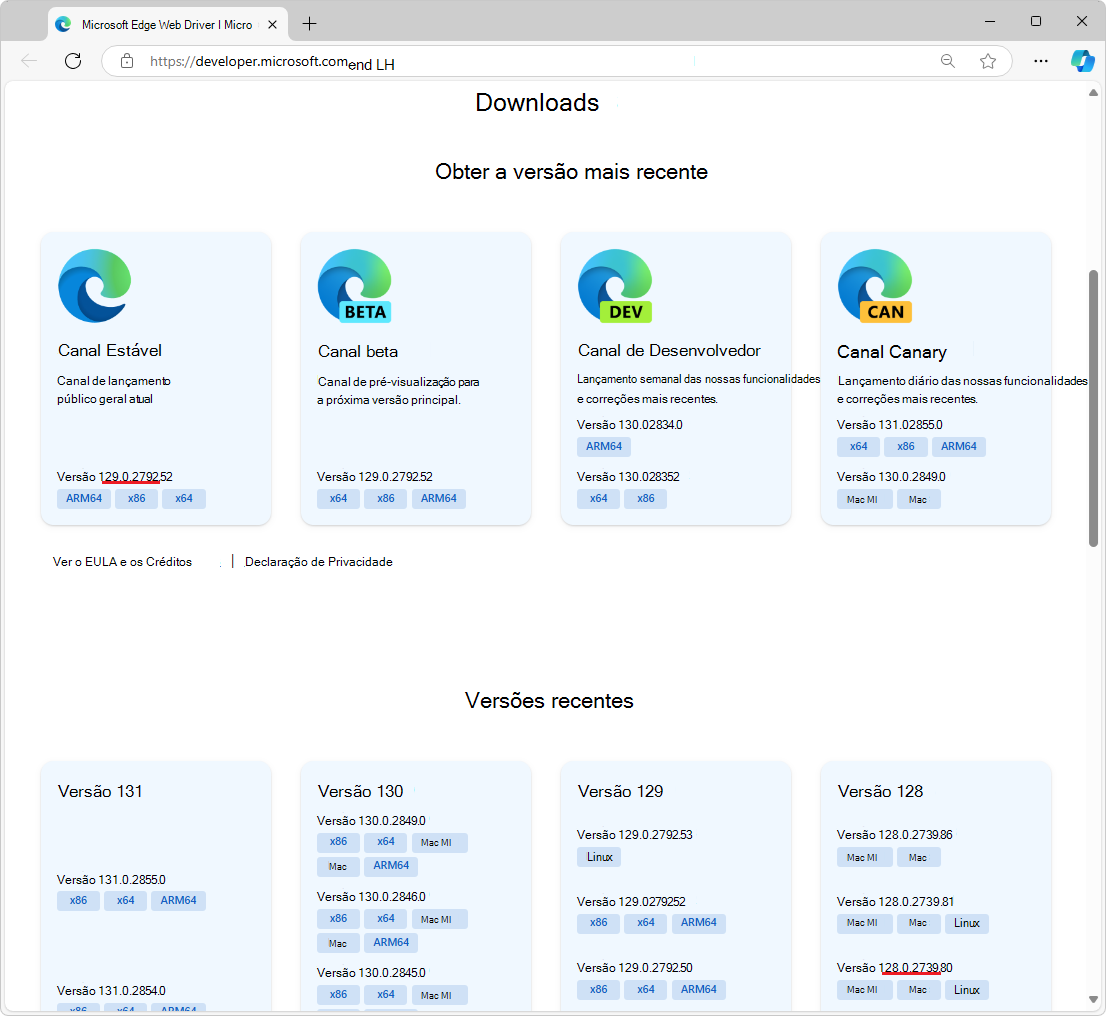This screenshot has width=1106, height=1016.
Task: Download Linux build of Versão 129.0.2792.53
Action: coord(598,856)
